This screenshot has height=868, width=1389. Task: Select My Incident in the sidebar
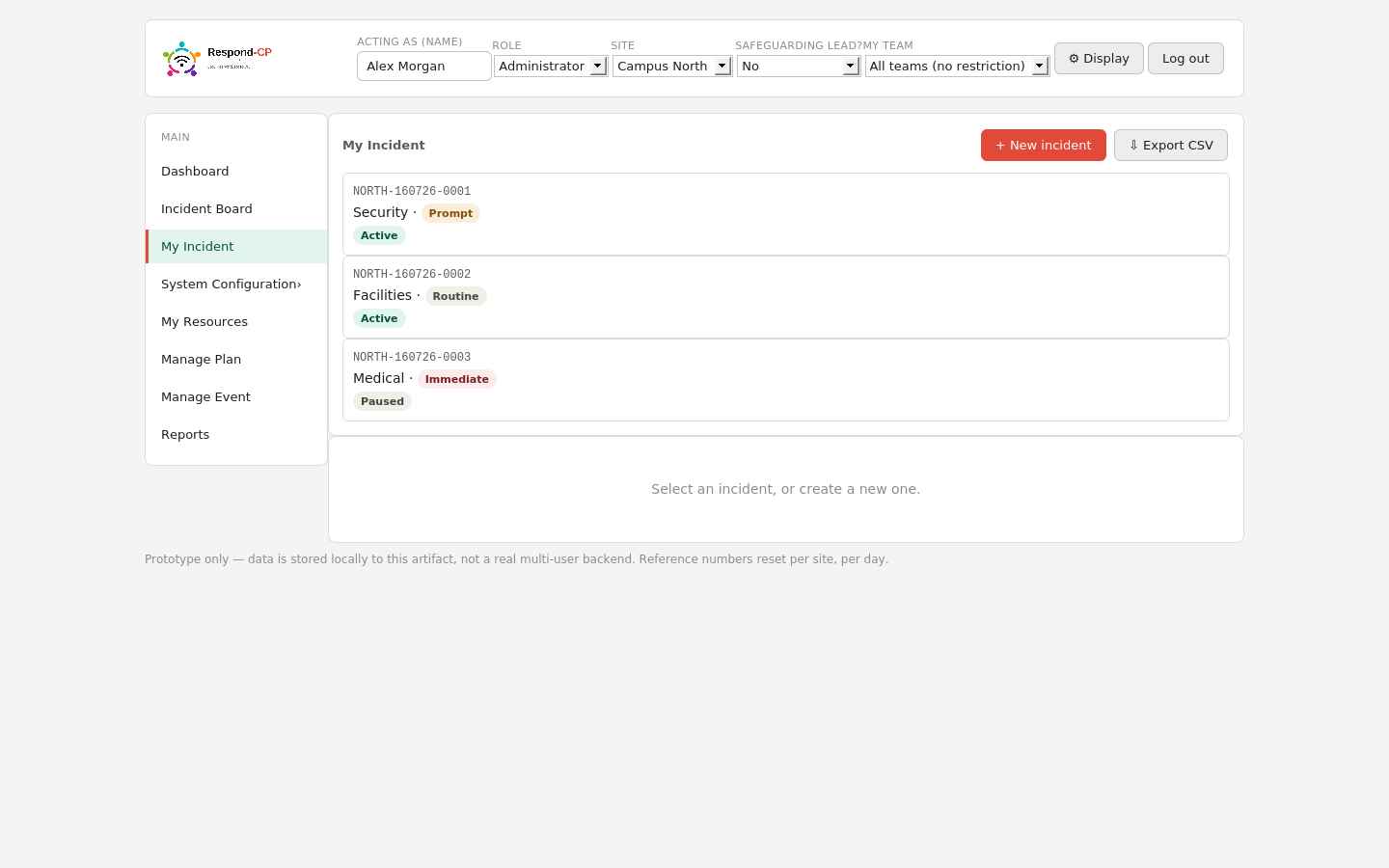click(236, 246)
